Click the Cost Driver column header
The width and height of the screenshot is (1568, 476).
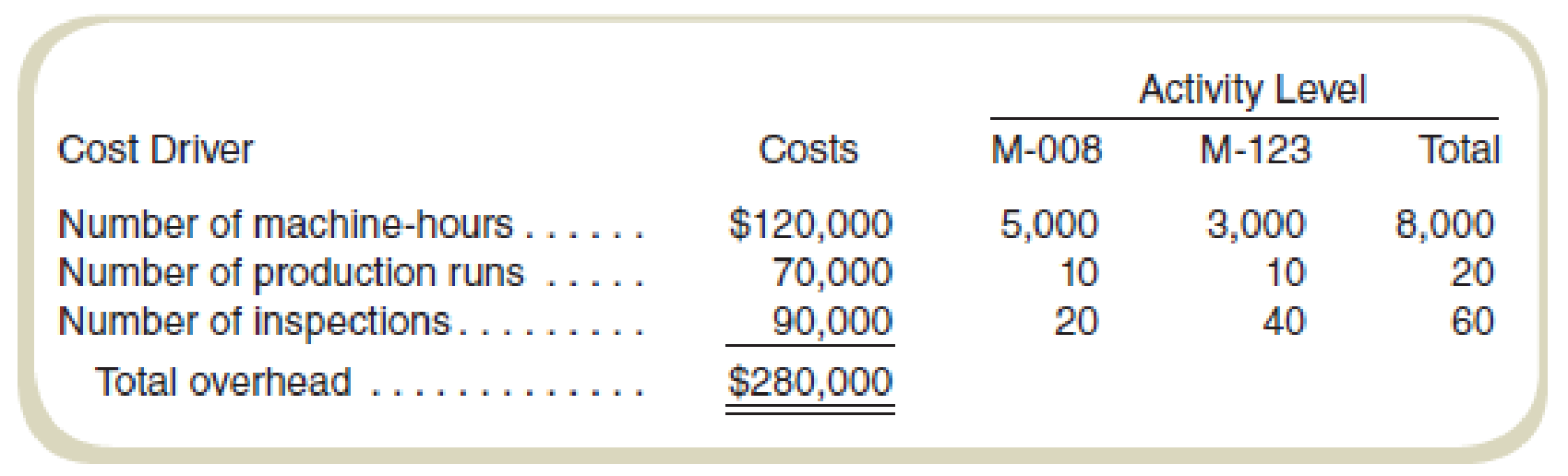pos(155,149)
